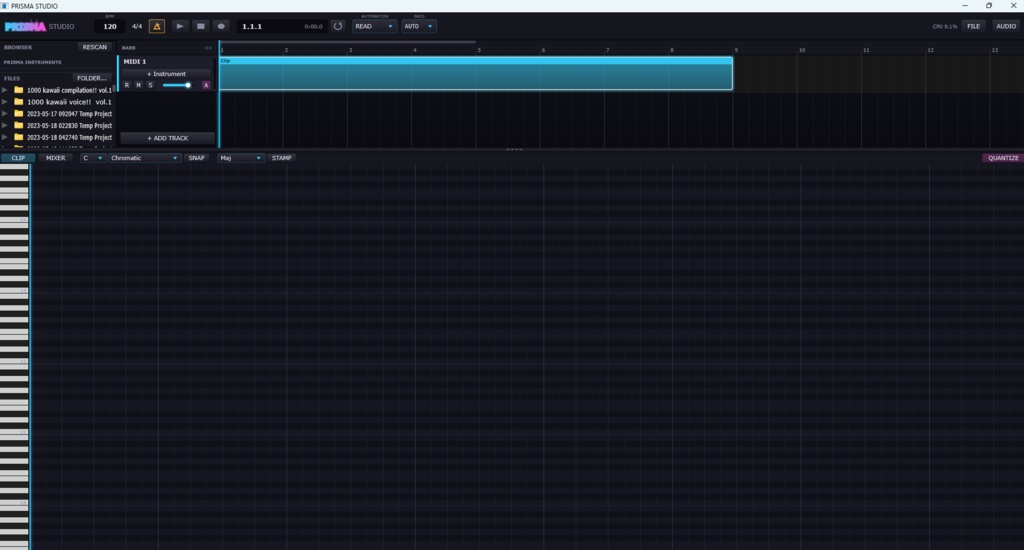1024x550 pixels.
Task: Click the 1.1.1 position display
Action: 252,27
